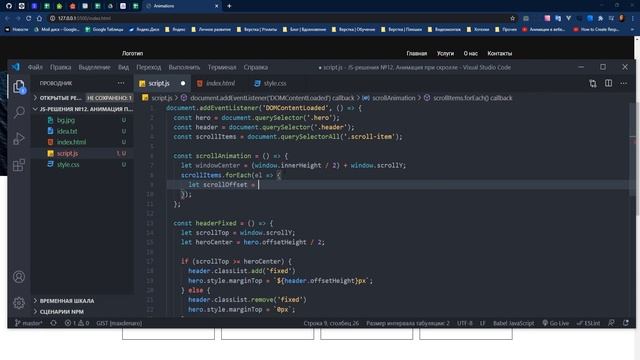Change LF end-of-line sequence

pyautogui.click(x=482, y=323)
